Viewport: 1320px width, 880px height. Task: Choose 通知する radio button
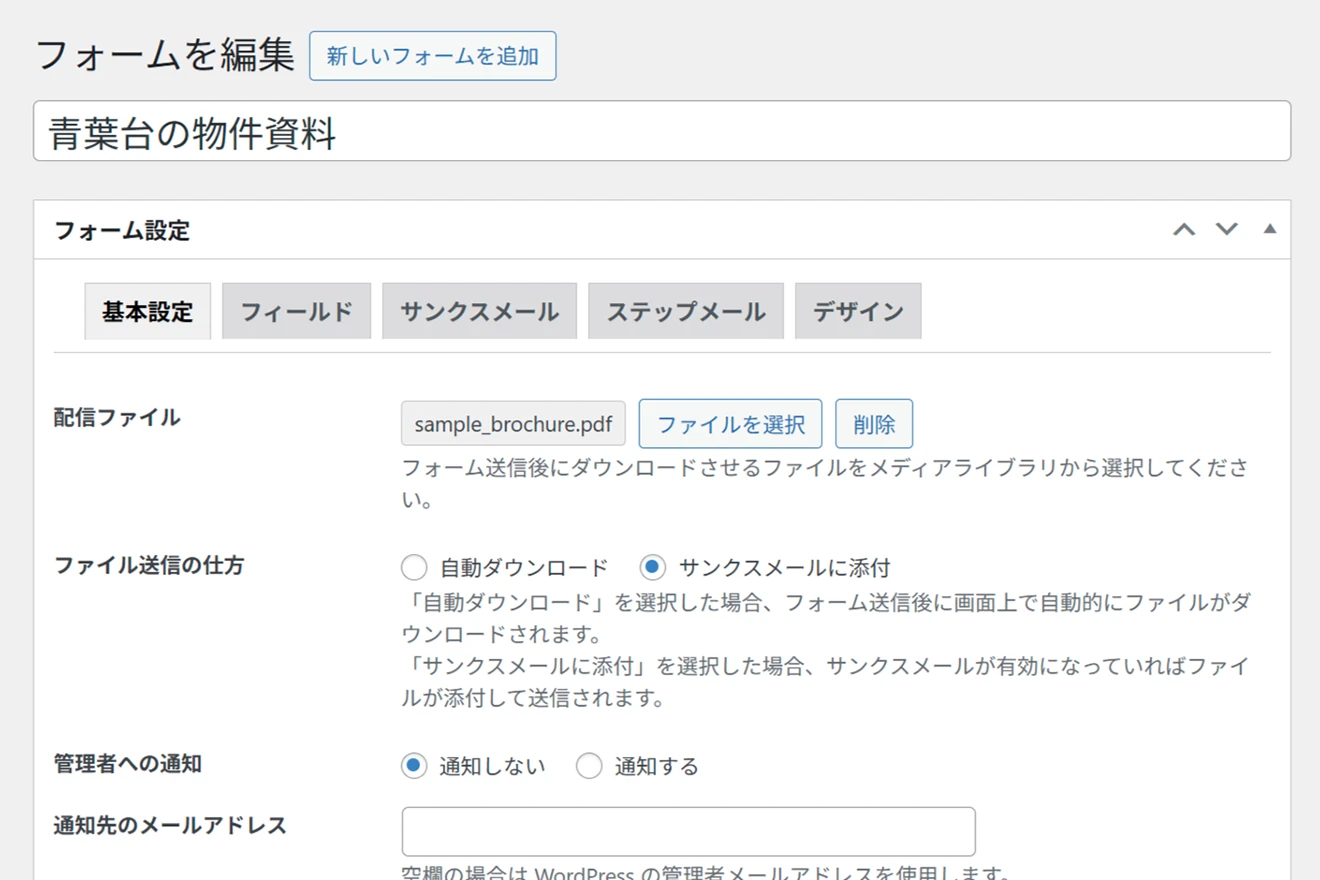[589, 766]
